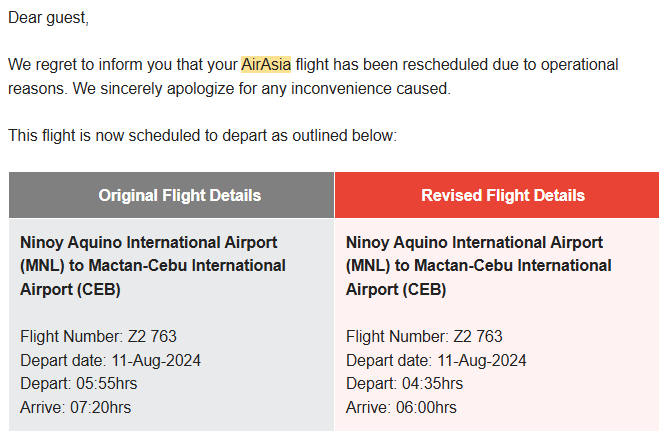Click the Revised Flight Details header
Screen dimensions: 669x434
point(503,195)
